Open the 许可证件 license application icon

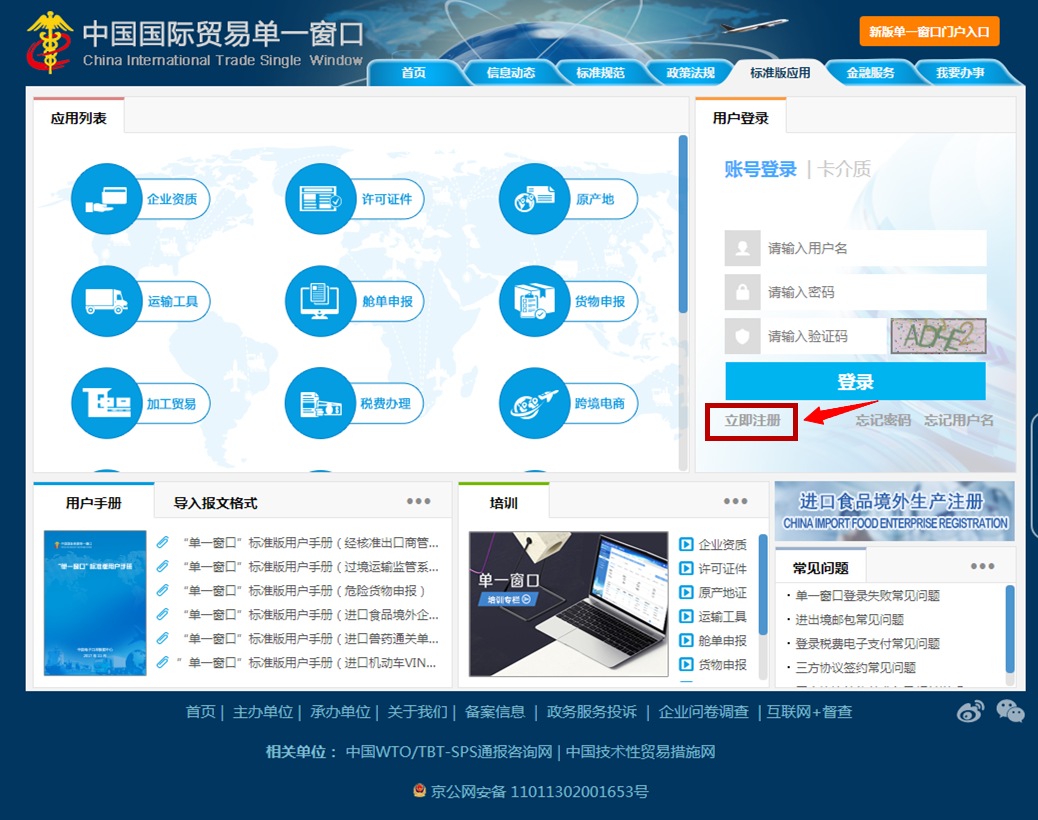click(x=321, y=199)
